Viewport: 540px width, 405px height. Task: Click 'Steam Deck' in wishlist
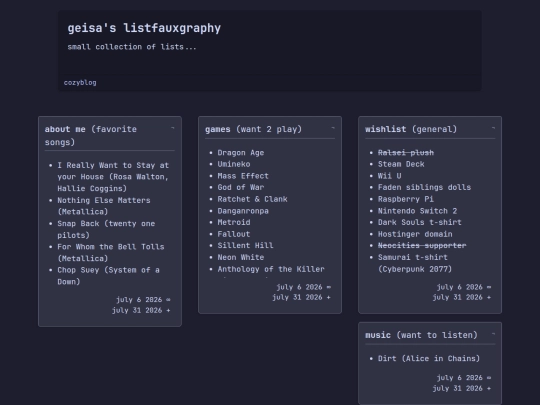click(x=401, y=164)
